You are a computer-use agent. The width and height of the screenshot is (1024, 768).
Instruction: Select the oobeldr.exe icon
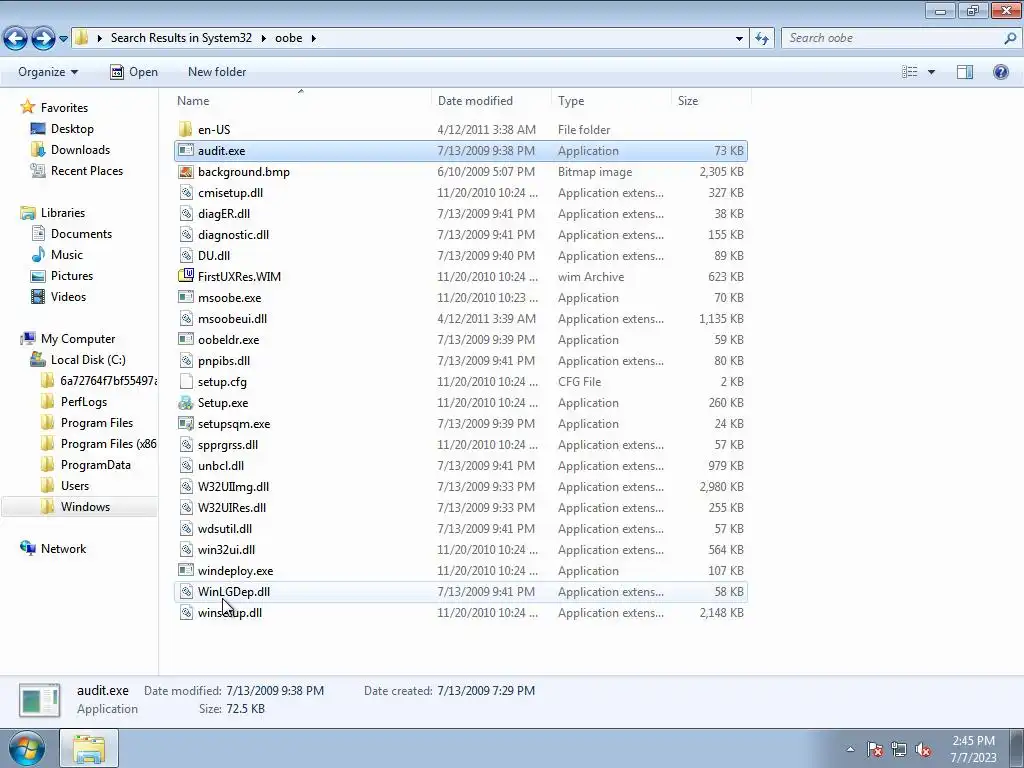click(x=186, y=340)
